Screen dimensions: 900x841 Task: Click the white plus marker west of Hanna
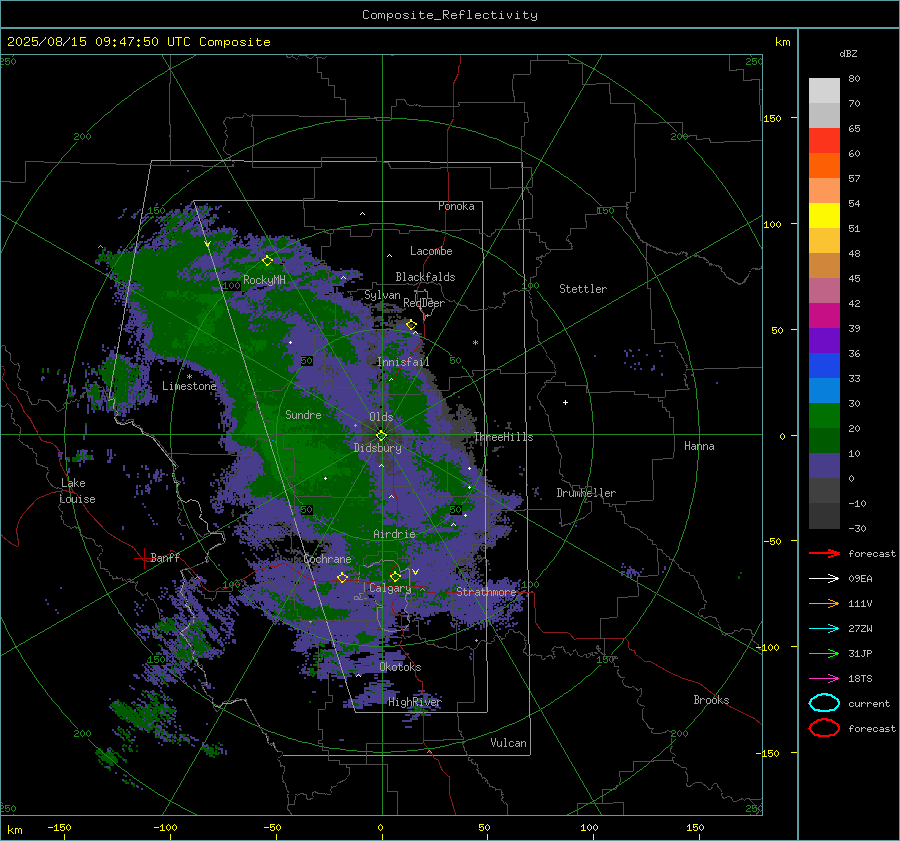point(565,402)
